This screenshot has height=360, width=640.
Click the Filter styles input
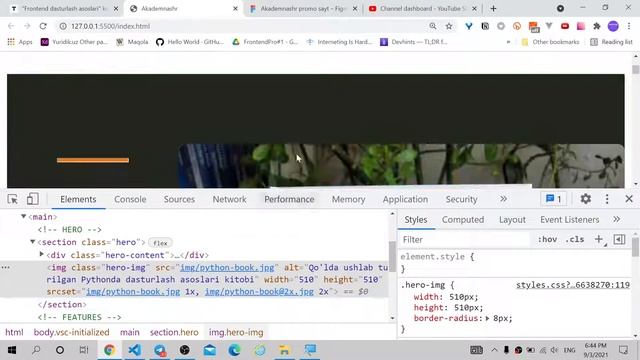pyautogui.click(x=465, y=240)
